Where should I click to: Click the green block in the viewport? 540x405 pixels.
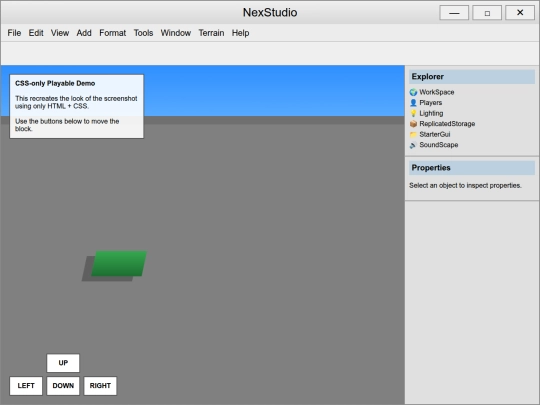pos(119,263)
